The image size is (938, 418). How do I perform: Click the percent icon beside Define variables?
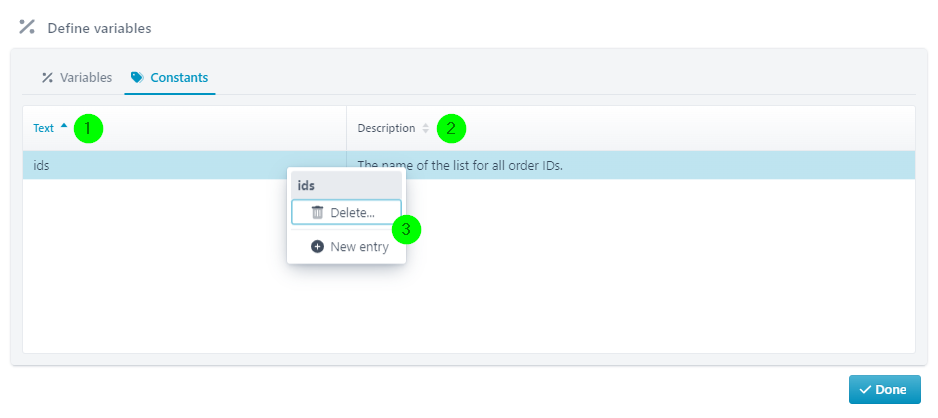tap(27, 27)
